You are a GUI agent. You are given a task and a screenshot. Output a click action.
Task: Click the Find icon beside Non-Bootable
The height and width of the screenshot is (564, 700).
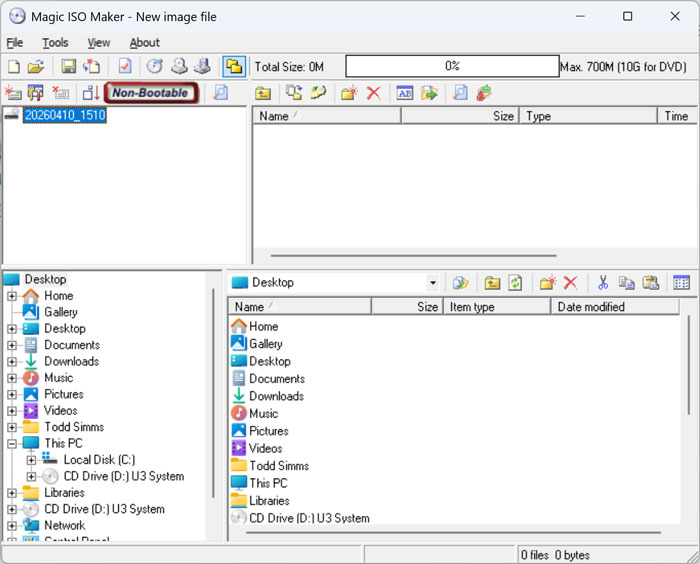click(220, 93)
